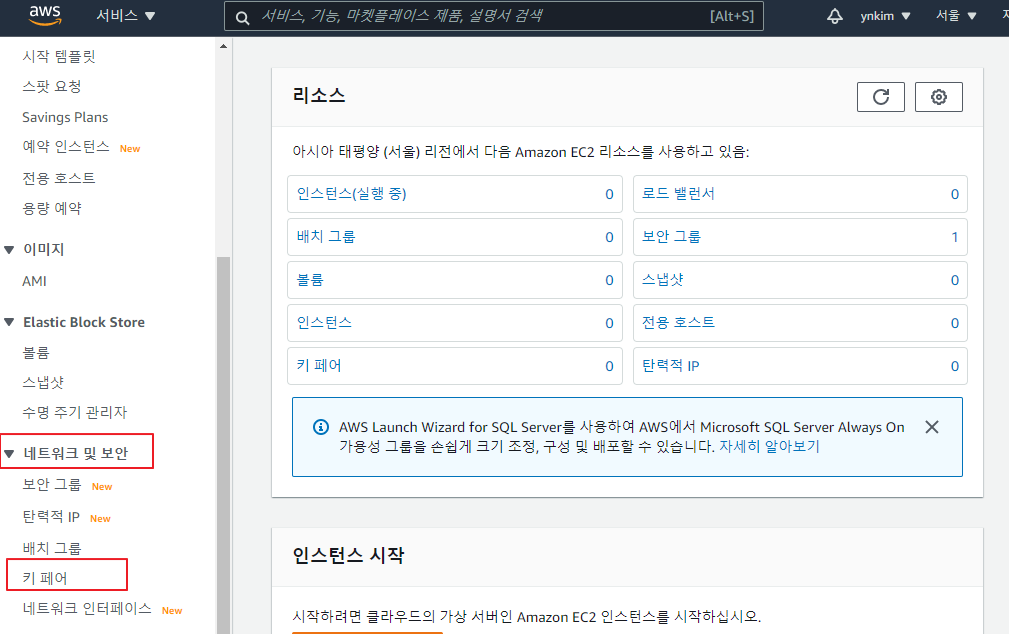1009x634 pixels.
Task: Open the 로드 밸런서 resource link
Action: (678, 194)
